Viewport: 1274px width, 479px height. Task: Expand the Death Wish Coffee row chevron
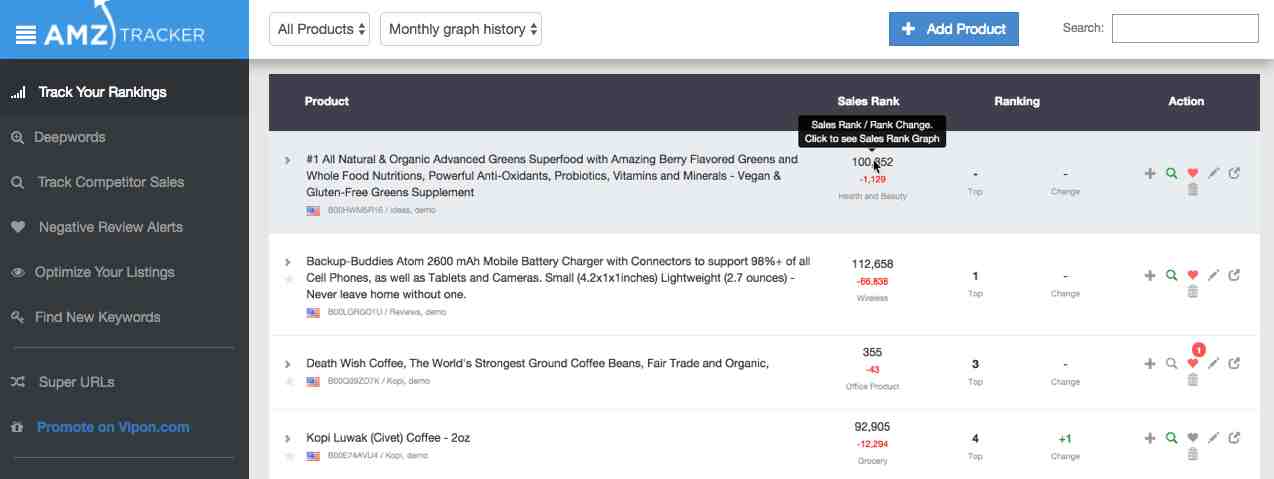click(288, 364)
